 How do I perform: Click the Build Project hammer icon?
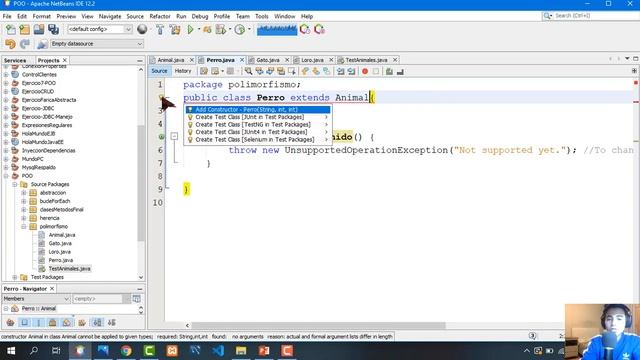coord(160,29)
